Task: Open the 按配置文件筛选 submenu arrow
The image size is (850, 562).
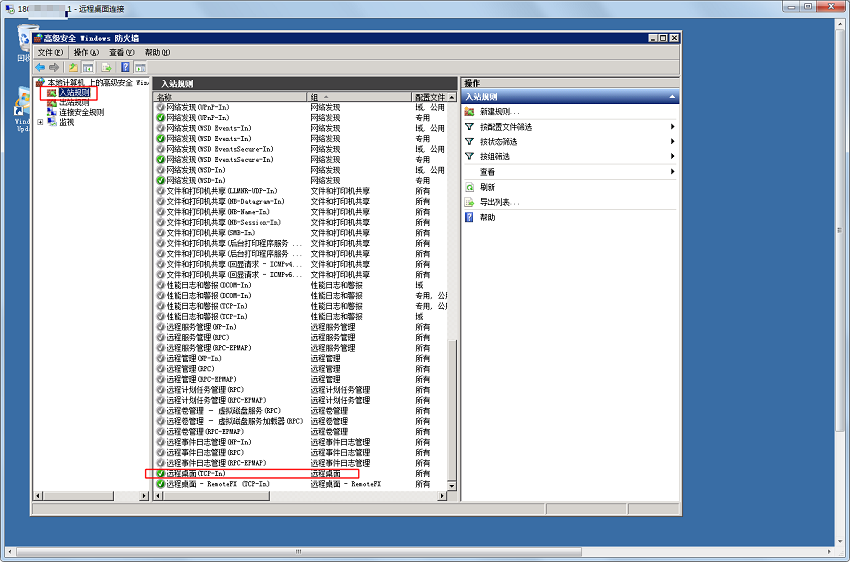Action: point(672,127)
